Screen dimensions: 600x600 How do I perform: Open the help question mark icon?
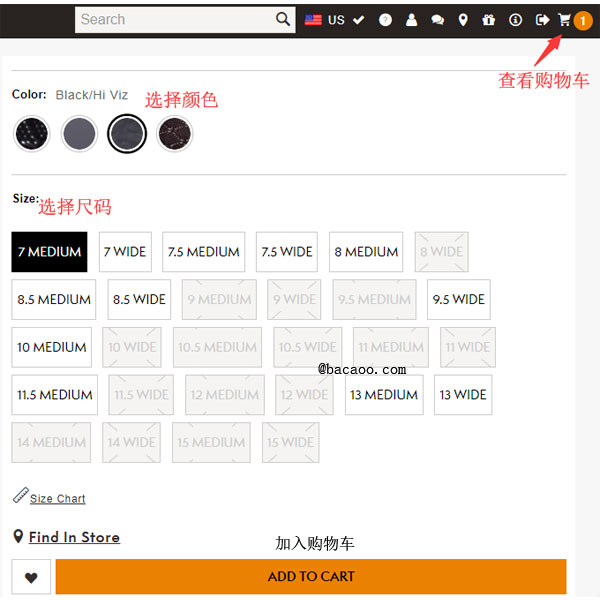[x=385, y=20]
